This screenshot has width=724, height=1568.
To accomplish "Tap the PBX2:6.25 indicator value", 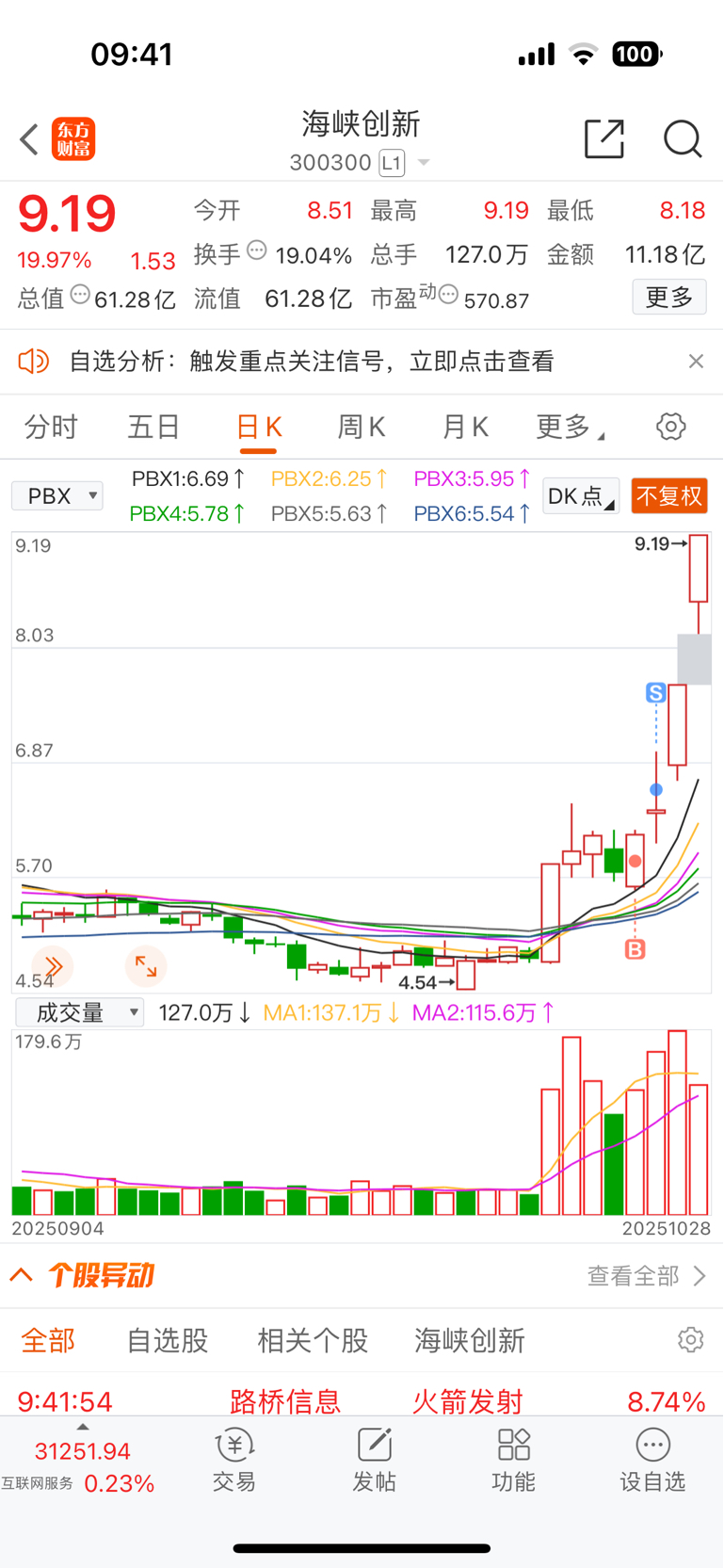I will 330,478.
